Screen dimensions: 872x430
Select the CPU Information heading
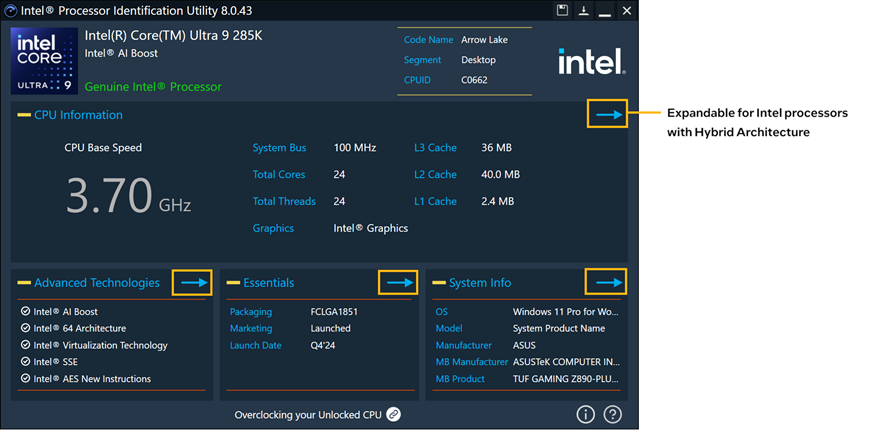[x=78, y=115]
